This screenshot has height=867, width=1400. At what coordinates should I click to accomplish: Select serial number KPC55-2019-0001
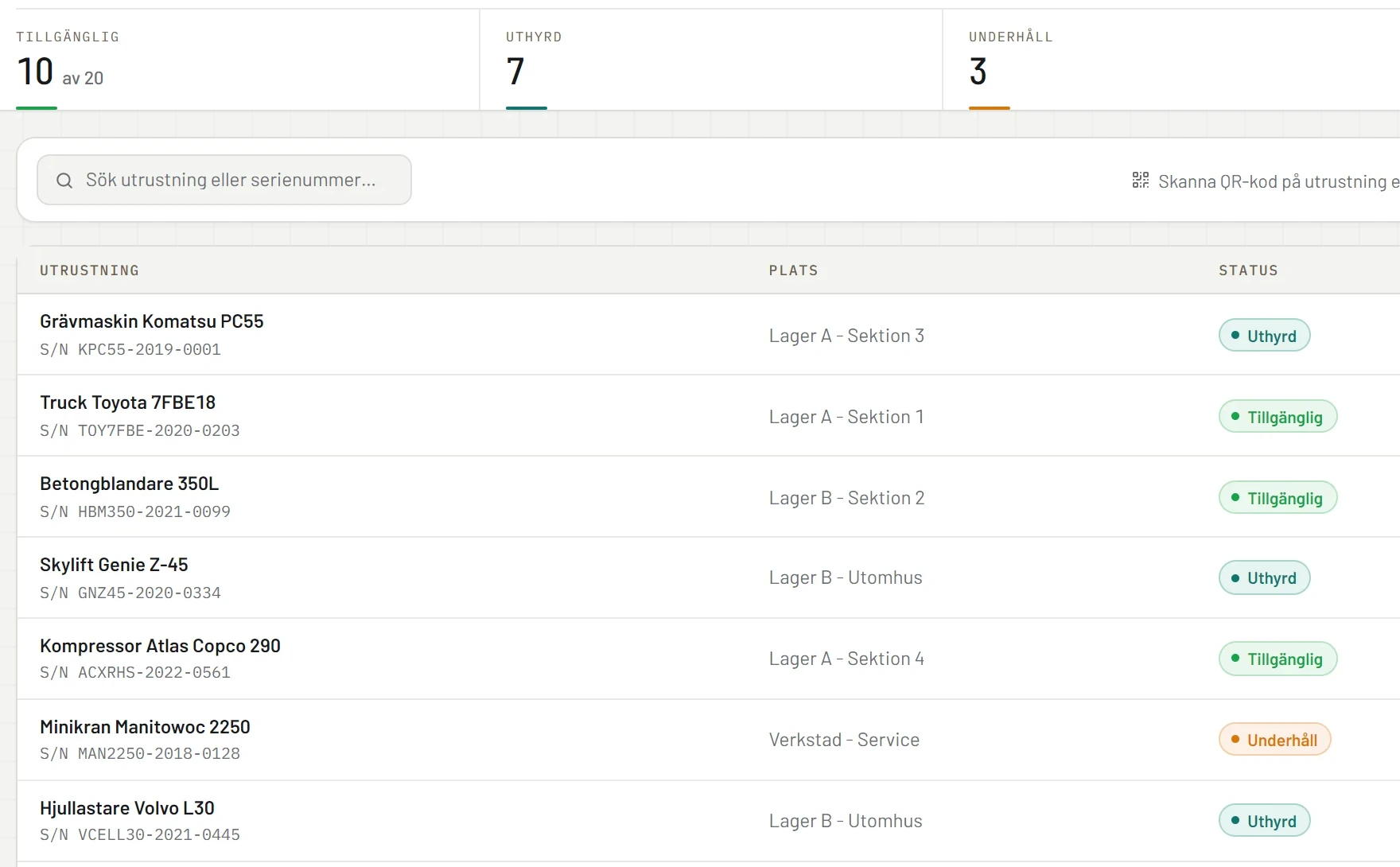(x=150, y=349)
